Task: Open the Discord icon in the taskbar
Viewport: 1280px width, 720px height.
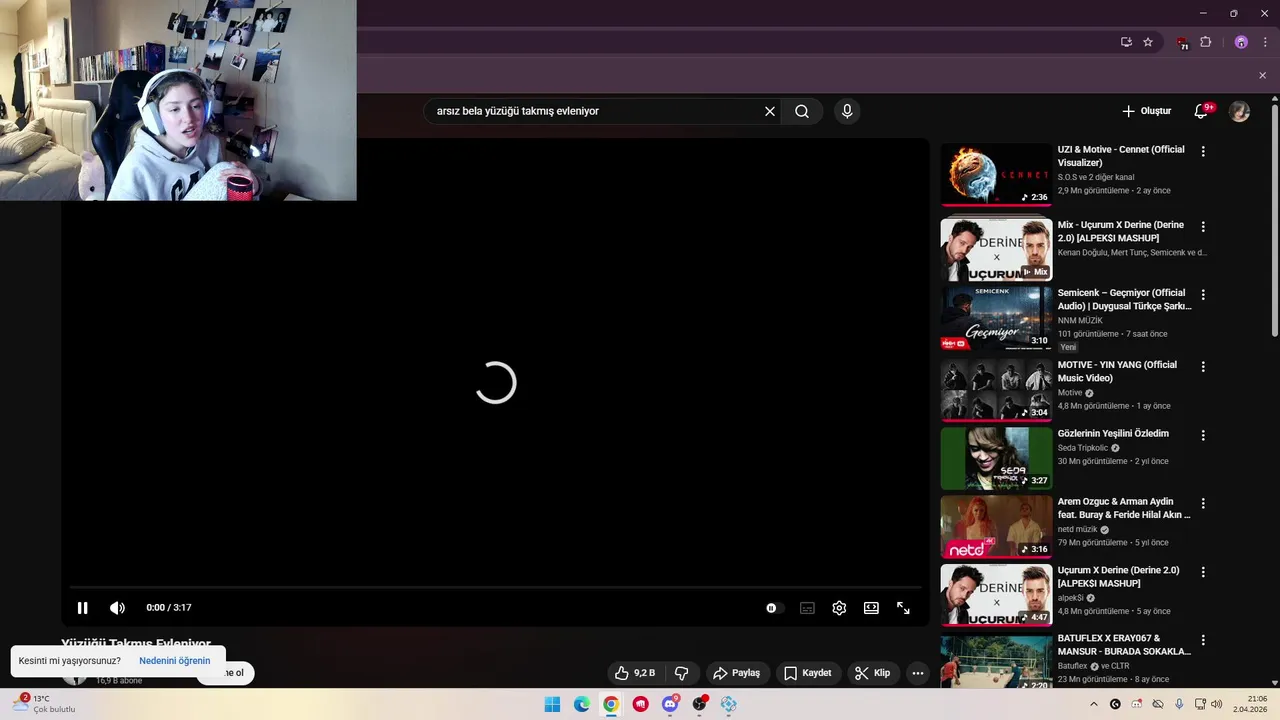Action: coord(670,704)
